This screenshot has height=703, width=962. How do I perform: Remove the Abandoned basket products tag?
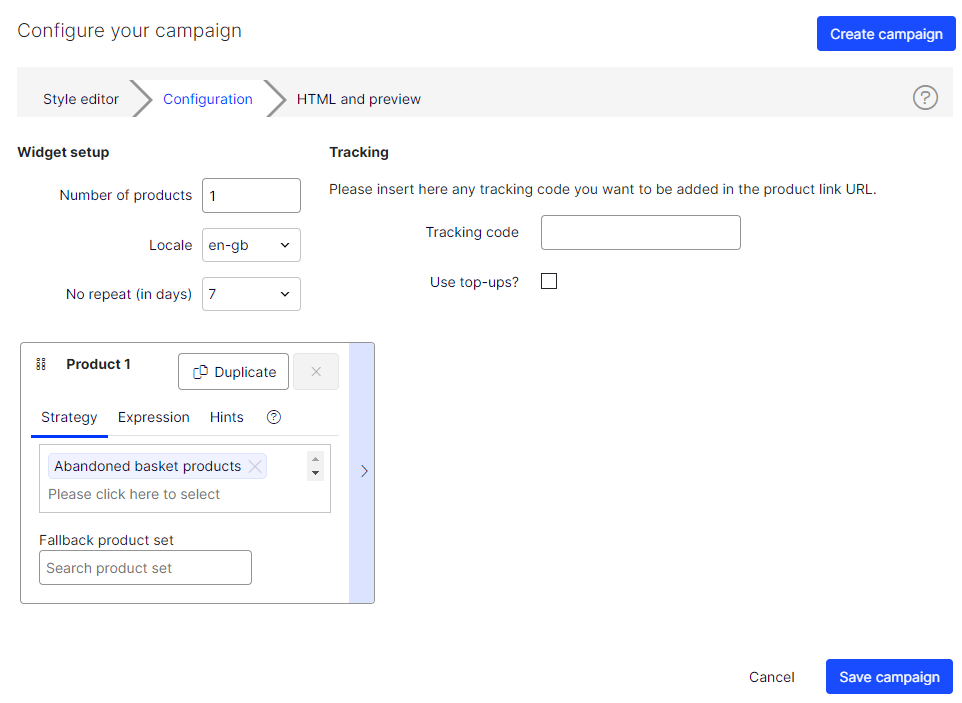[255, 467]
